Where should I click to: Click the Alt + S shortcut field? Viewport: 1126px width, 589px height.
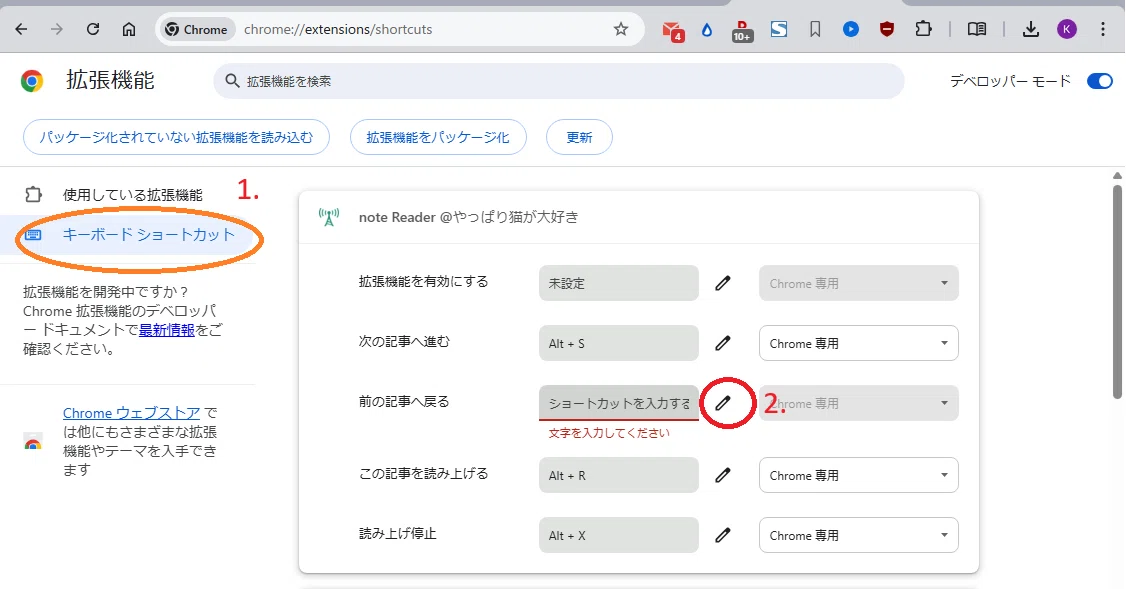[x=618, y=343]
